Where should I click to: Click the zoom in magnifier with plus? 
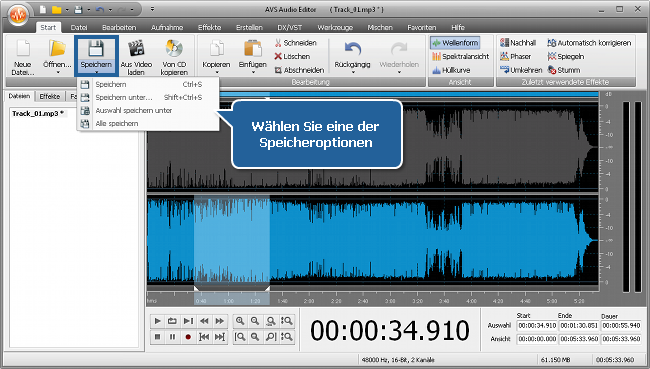pyautogui.click(x=240, y=321)
